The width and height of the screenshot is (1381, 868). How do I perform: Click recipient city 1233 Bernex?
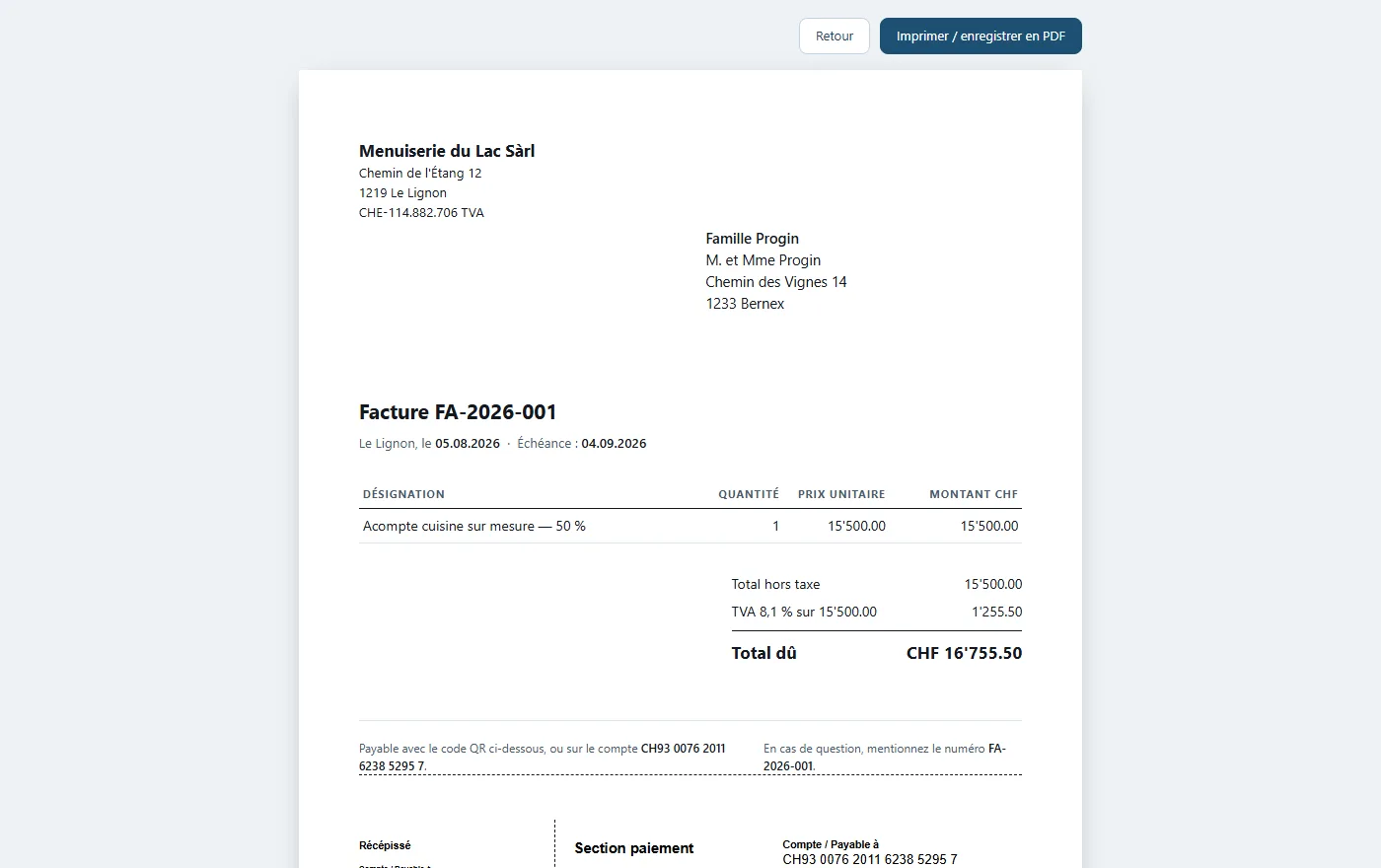click(745, 304)
